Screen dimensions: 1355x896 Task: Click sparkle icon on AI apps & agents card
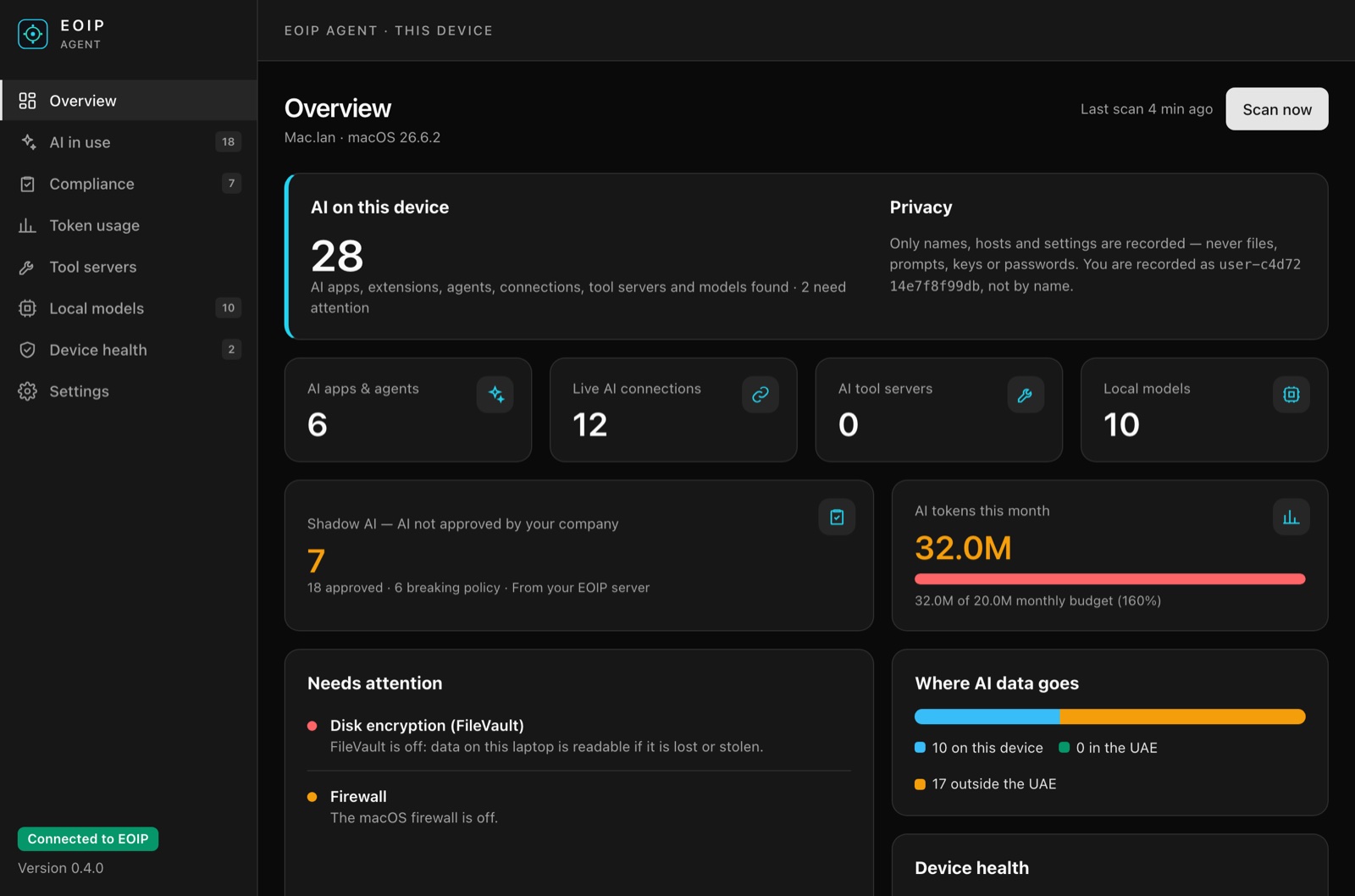(495, 395)
